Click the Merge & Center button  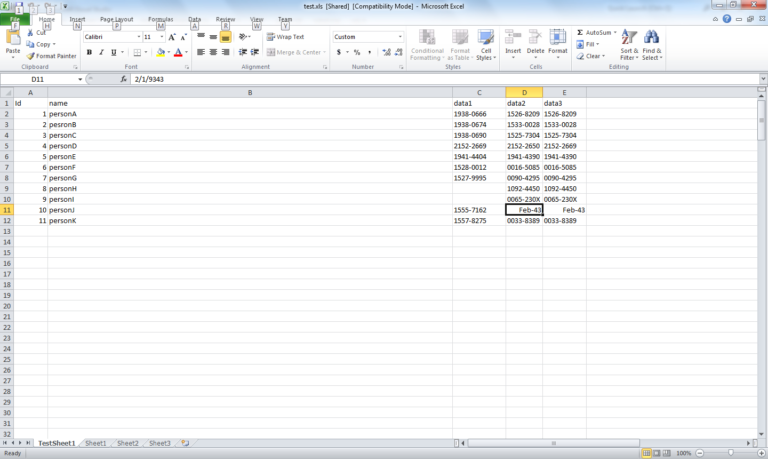tap(296, 52)
